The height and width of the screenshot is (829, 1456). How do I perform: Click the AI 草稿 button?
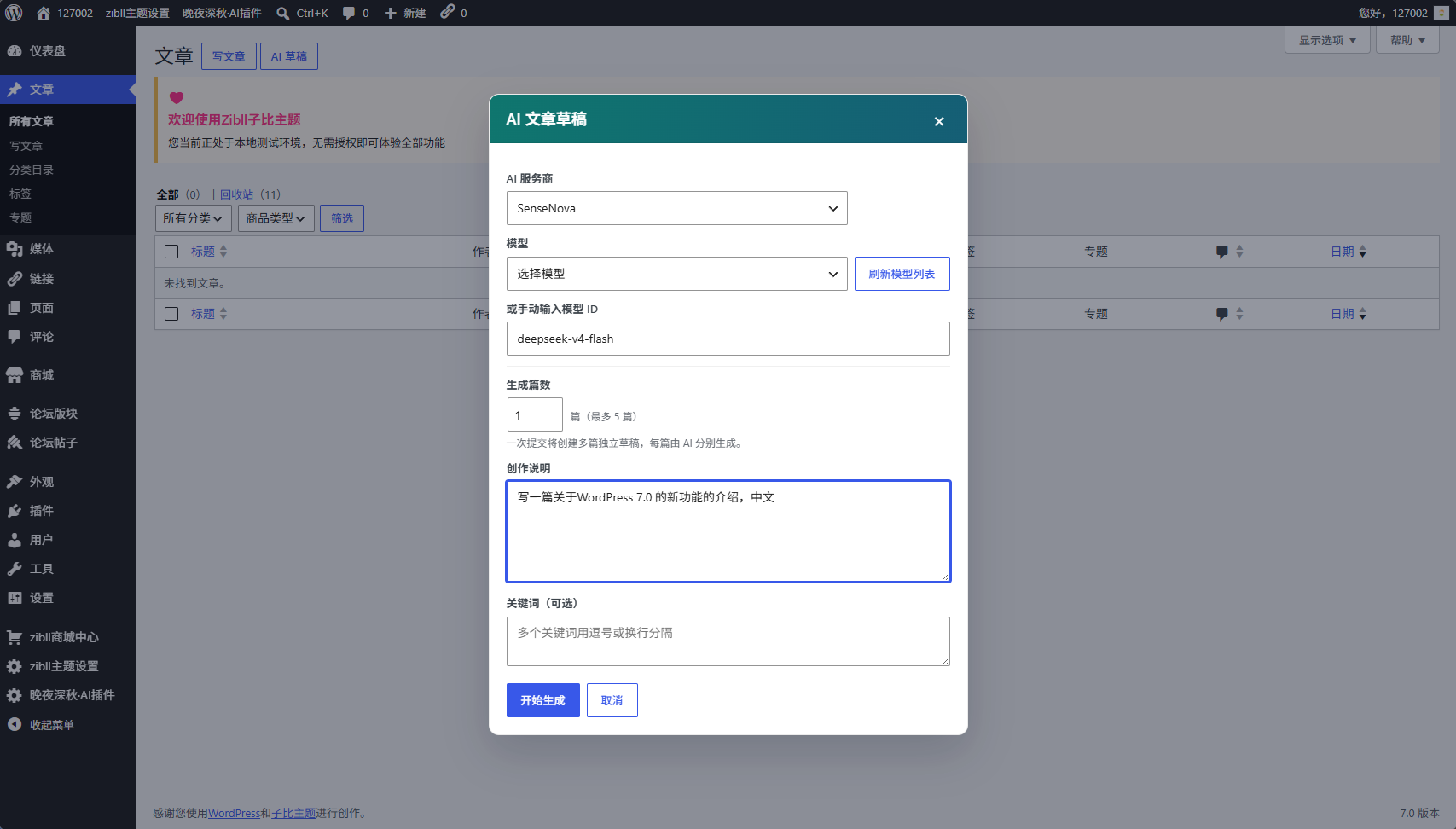tap(289, 56)
